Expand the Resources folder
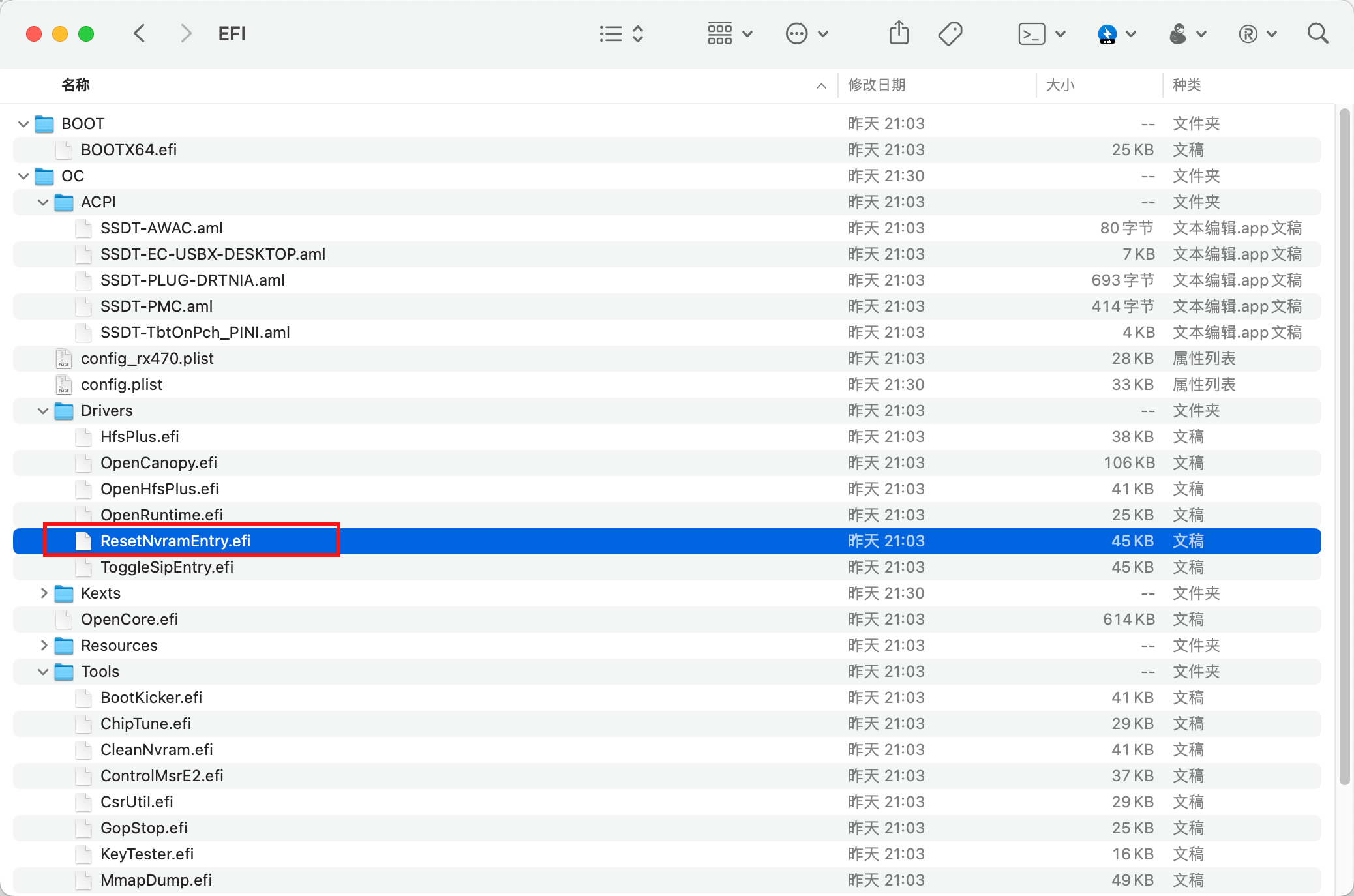 [x=43, y=646]
